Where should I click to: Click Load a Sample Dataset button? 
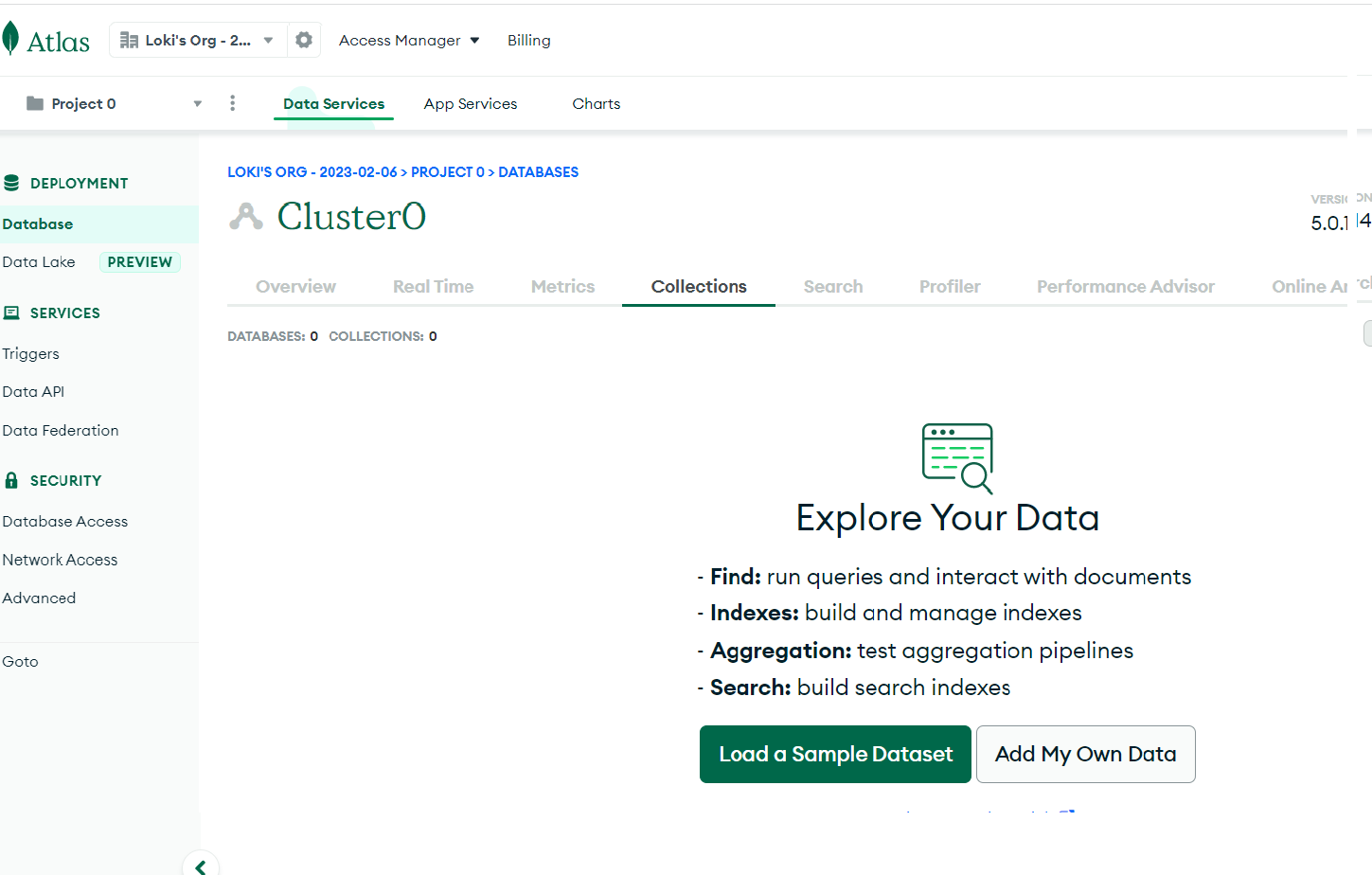tap(835, 755)
